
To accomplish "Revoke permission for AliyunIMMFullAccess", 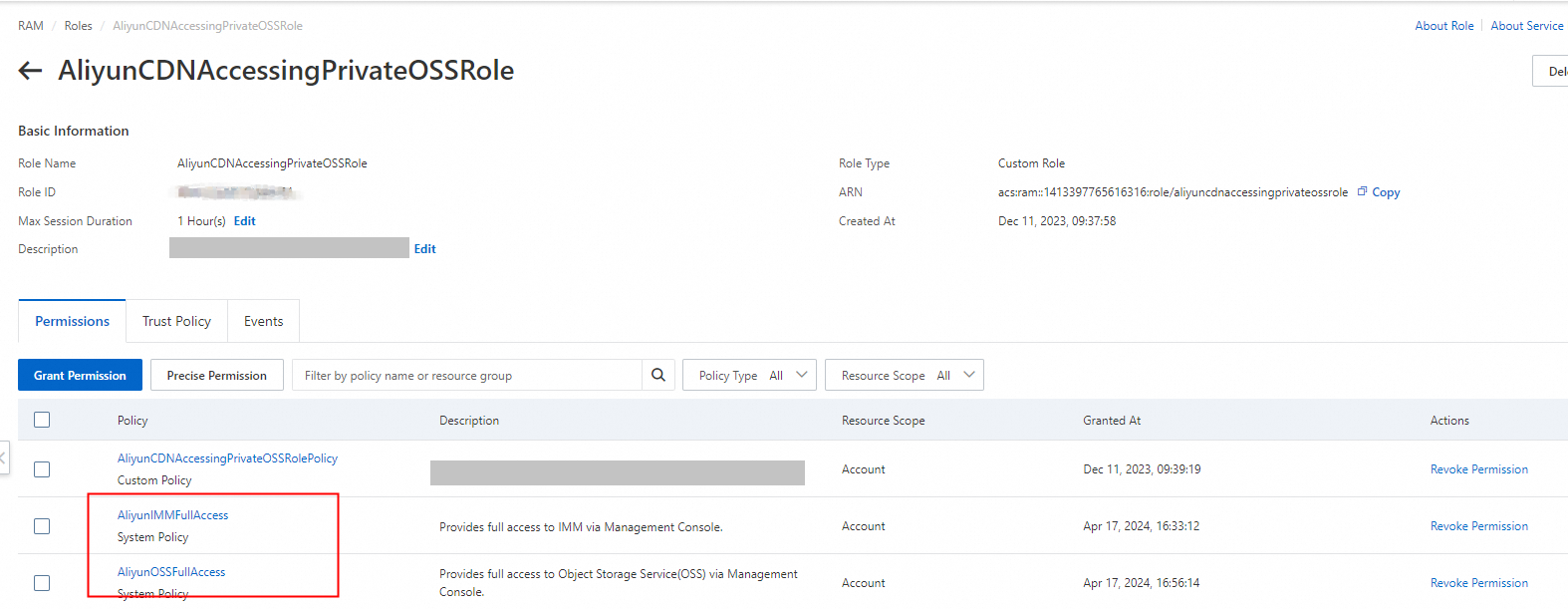I will coord(1478,526).
